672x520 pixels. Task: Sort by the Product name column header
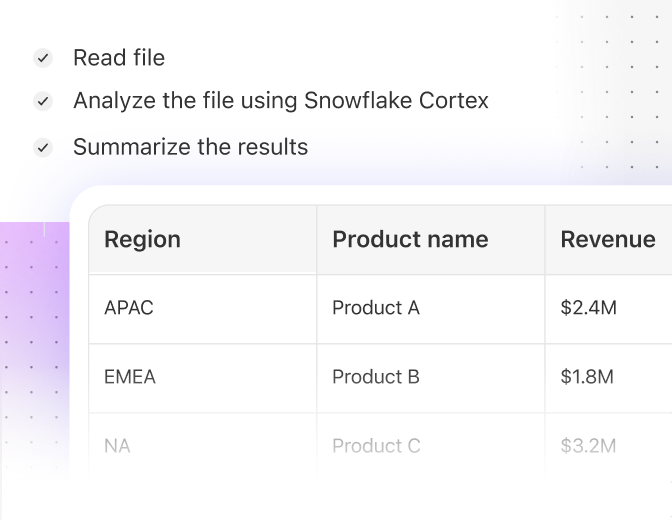pos(431,239)
